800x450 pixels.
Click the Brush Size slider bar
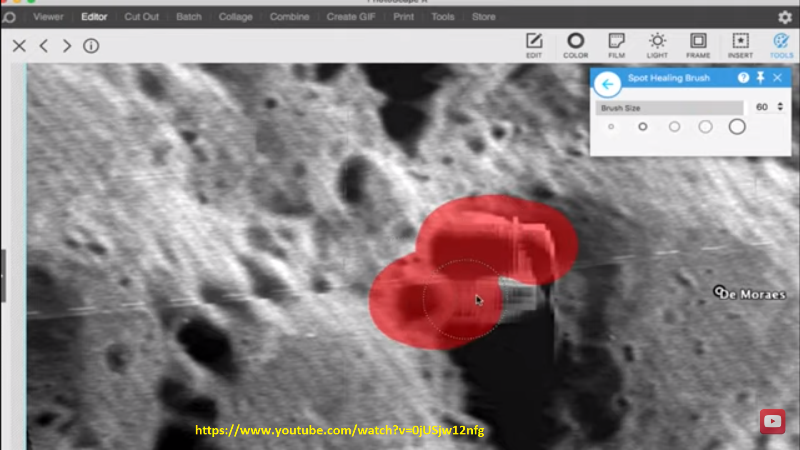(669, 108)
